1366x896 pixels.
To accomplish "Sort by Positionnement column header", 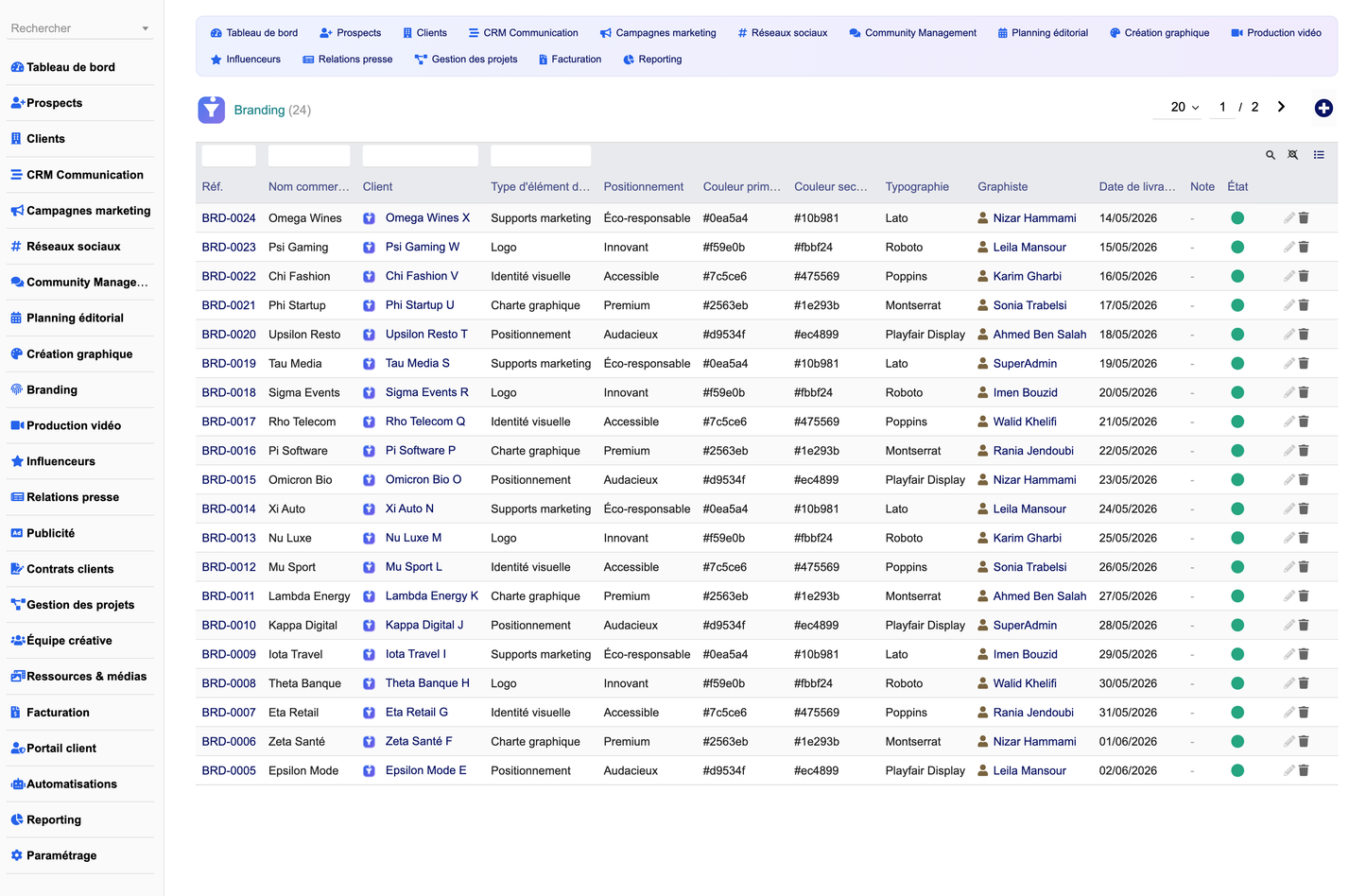I will [x=644, y=187].
